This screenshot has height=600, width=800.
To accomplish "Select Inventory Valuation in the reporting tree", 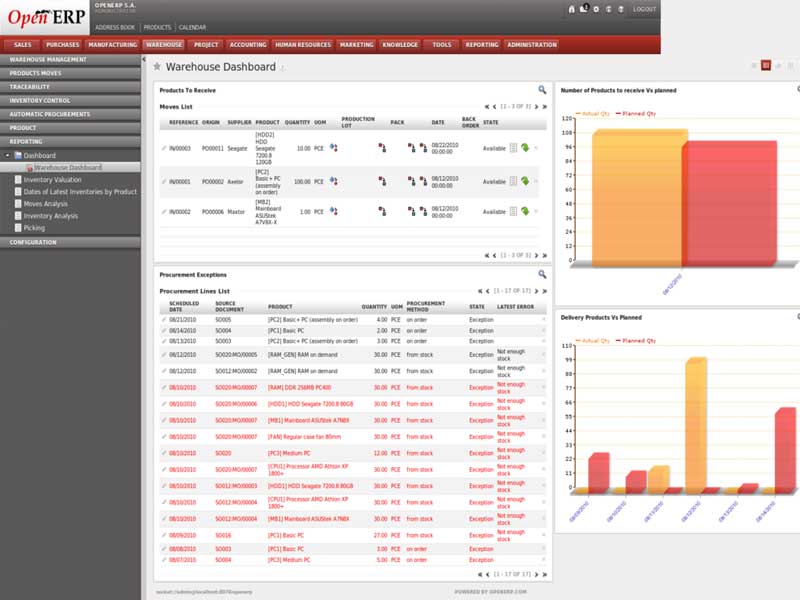I will [52, 180].
